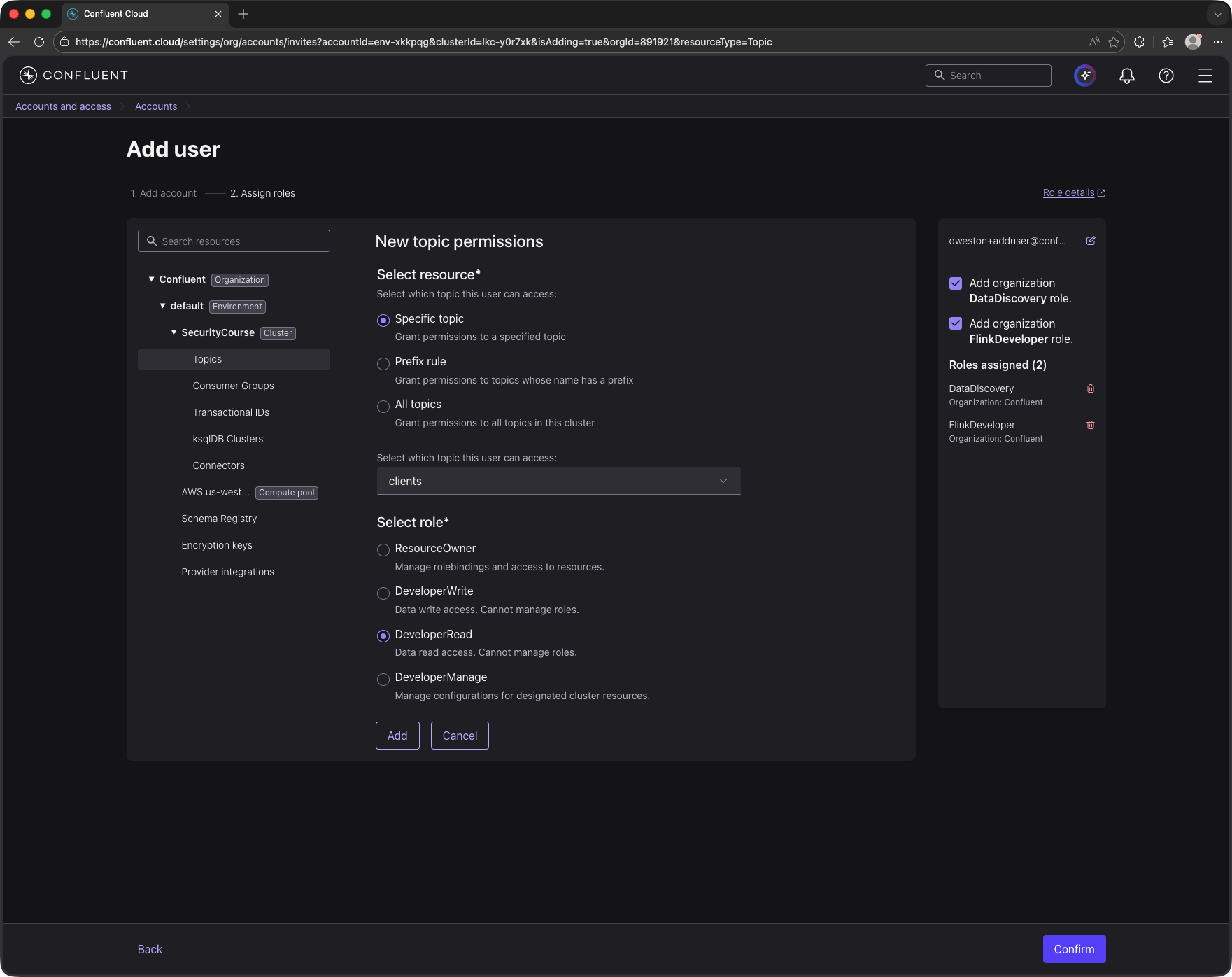1232x977 pixels.
Task: Click the edit icon beside the email address
Action: coord(1091,241)
